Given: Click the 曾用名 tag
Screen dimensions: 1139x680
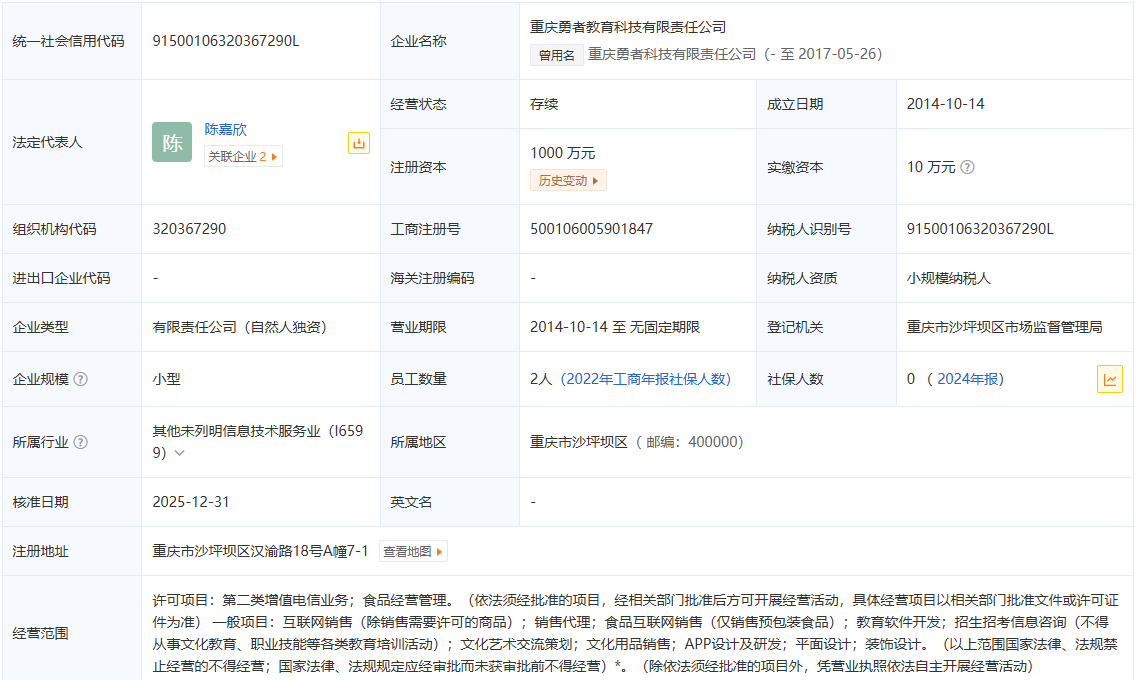Looking at the screenshot, I should click(x=557, y=55).
